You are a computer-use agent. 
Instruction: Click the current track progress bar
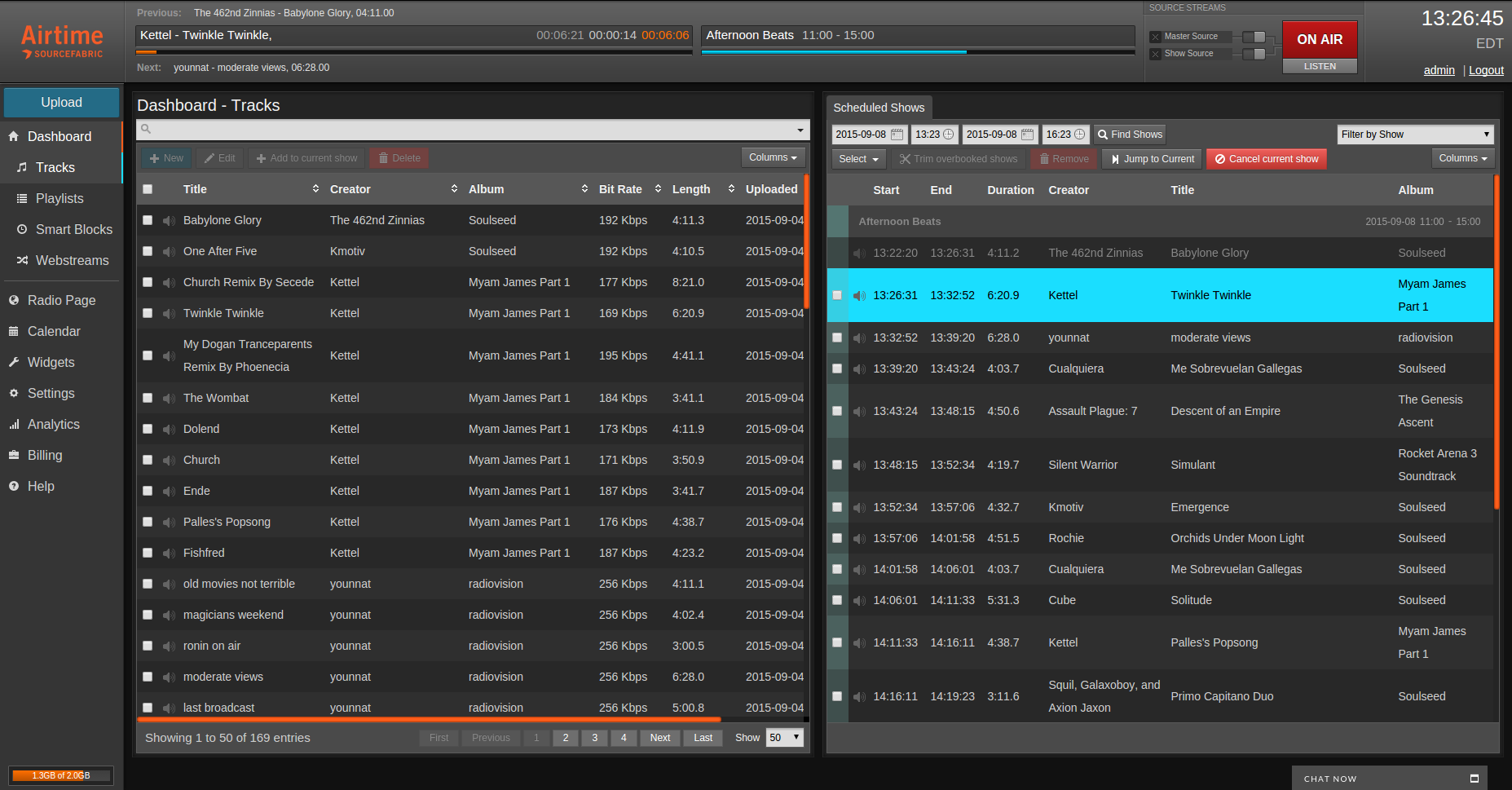click(414, 52)
